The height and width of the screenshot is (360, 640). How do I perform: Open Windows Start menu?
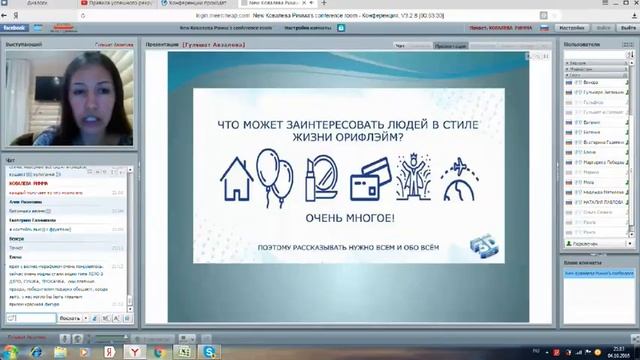pos(11,352)
